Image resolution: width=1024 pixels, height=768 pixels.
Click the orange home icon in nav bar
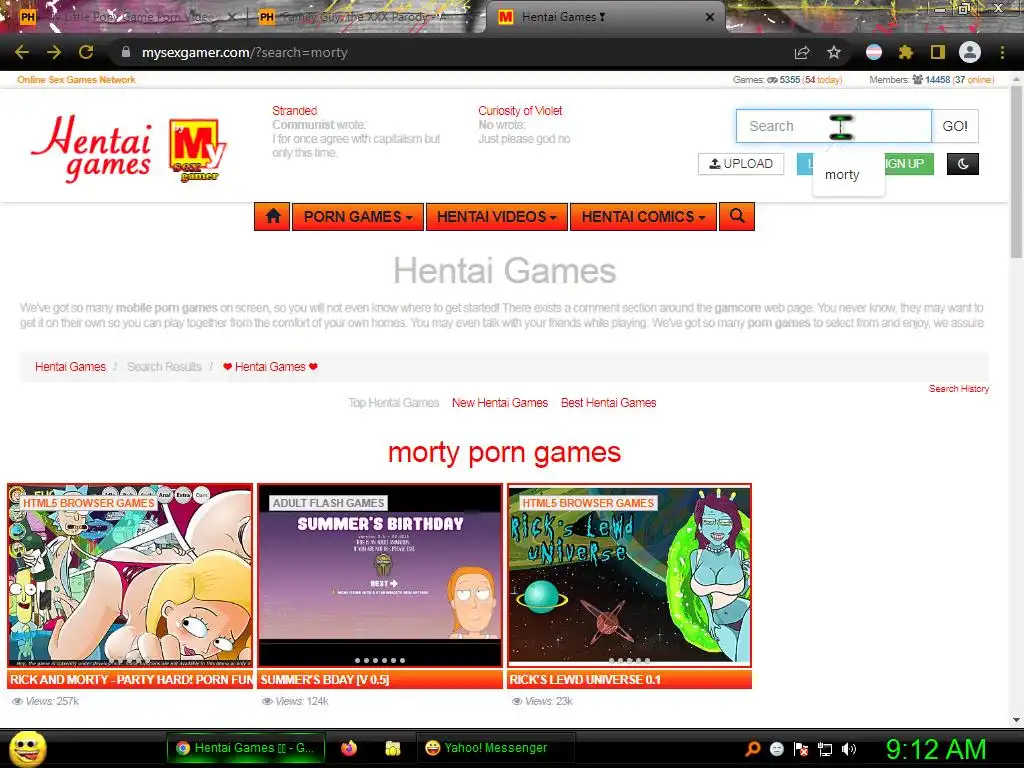click(x=272, y=217)
